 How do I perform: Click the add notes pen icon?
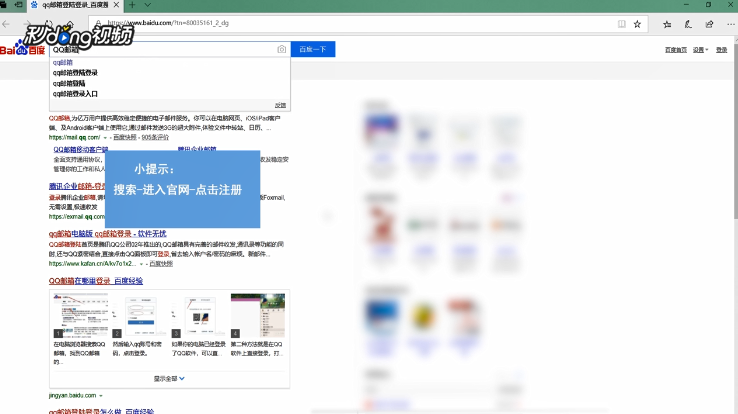click(688, 24)
